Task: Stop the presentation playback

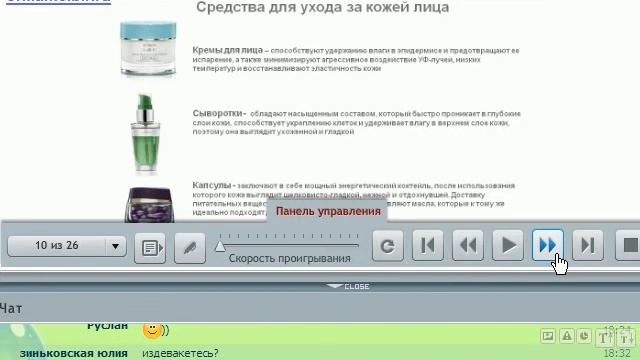Action: coord(629,245)
